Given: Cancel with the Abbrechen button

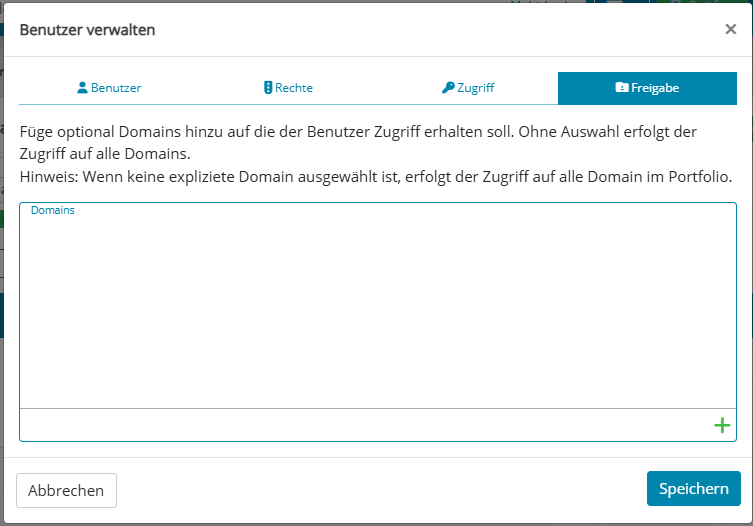Looking at the screenshot, I should (66, 490).
